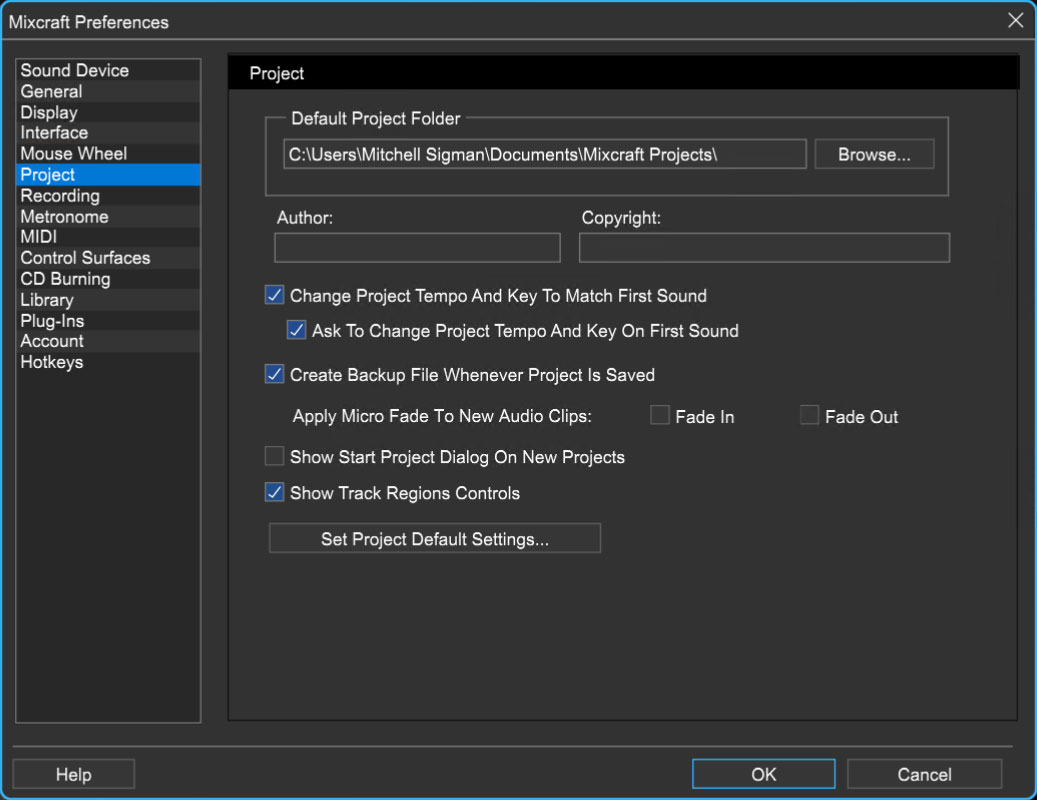Enable the Fade In micro fade checkbox
Screen dimensions: 1037x800
(x=659, y=415)
